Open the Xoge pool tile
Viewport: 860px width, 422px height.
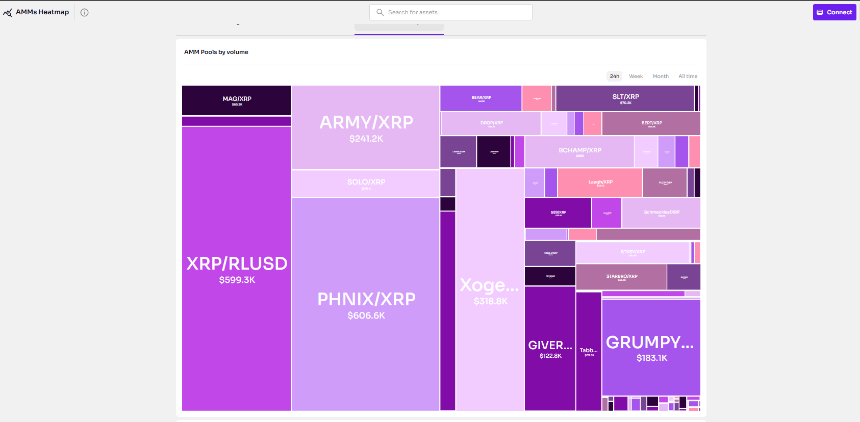490,290
